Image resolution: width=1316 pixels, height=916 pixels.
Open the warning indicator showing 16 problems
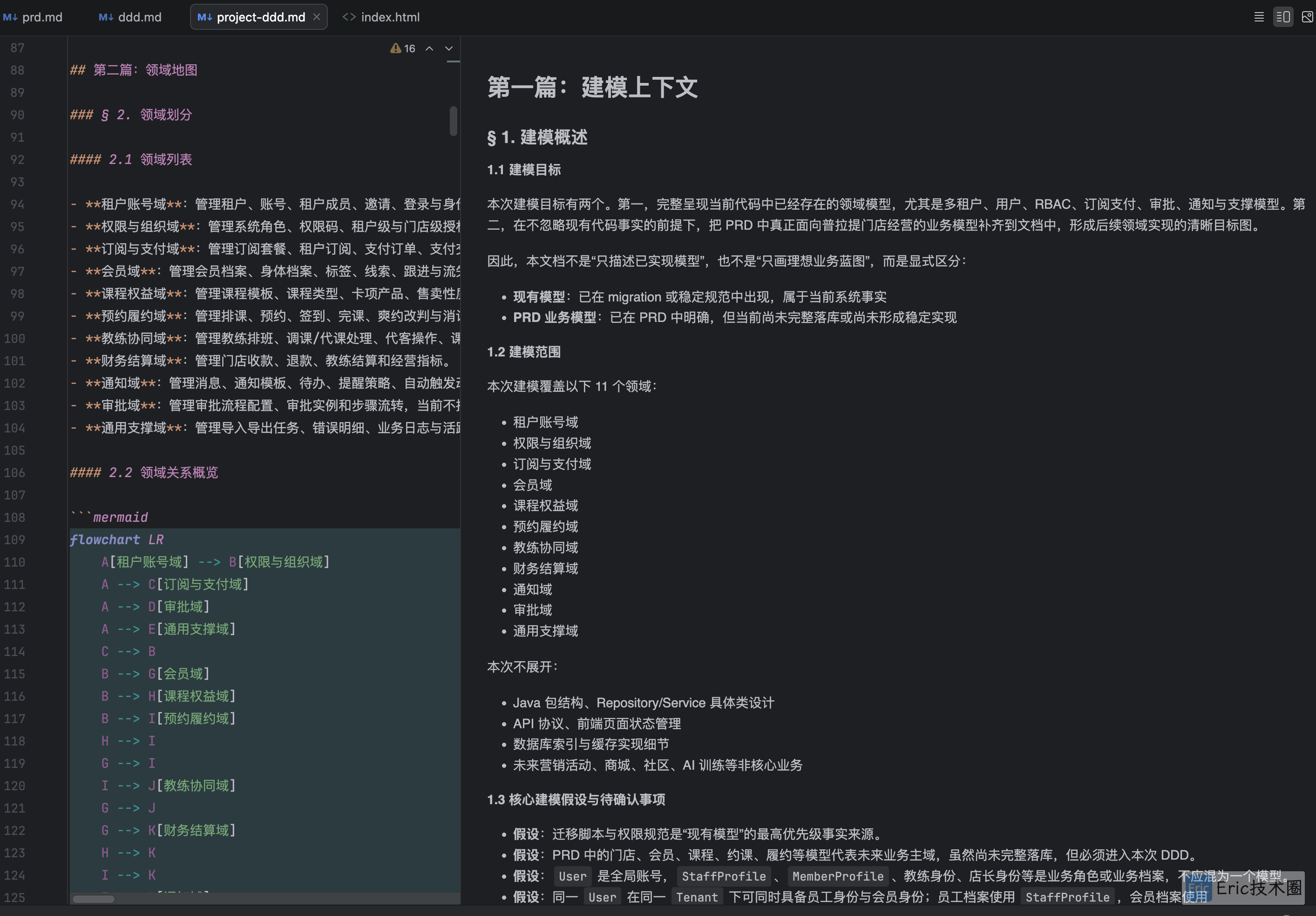pos(402,49)
